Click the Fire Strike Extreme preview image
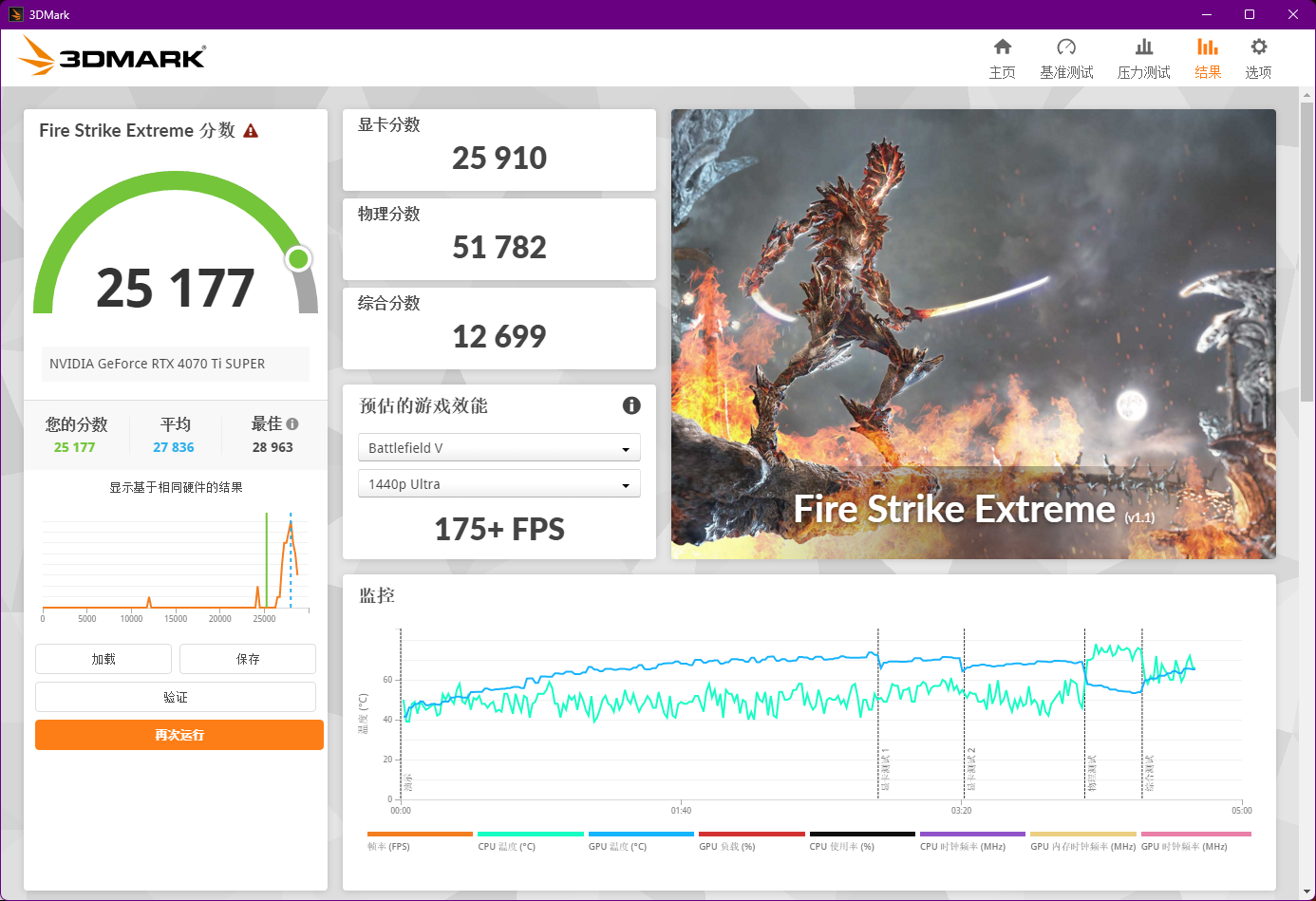Image resolution: width=1316 pixels, height=901 pixels. click(973, 333)
